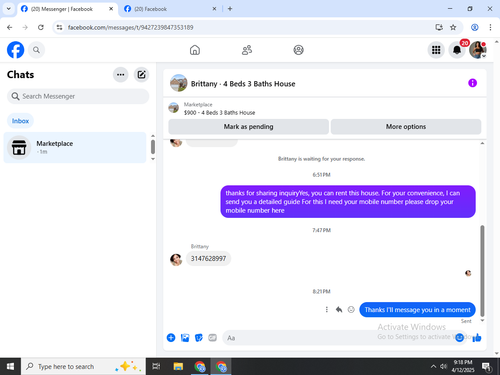Reload the page

point(41,27)
